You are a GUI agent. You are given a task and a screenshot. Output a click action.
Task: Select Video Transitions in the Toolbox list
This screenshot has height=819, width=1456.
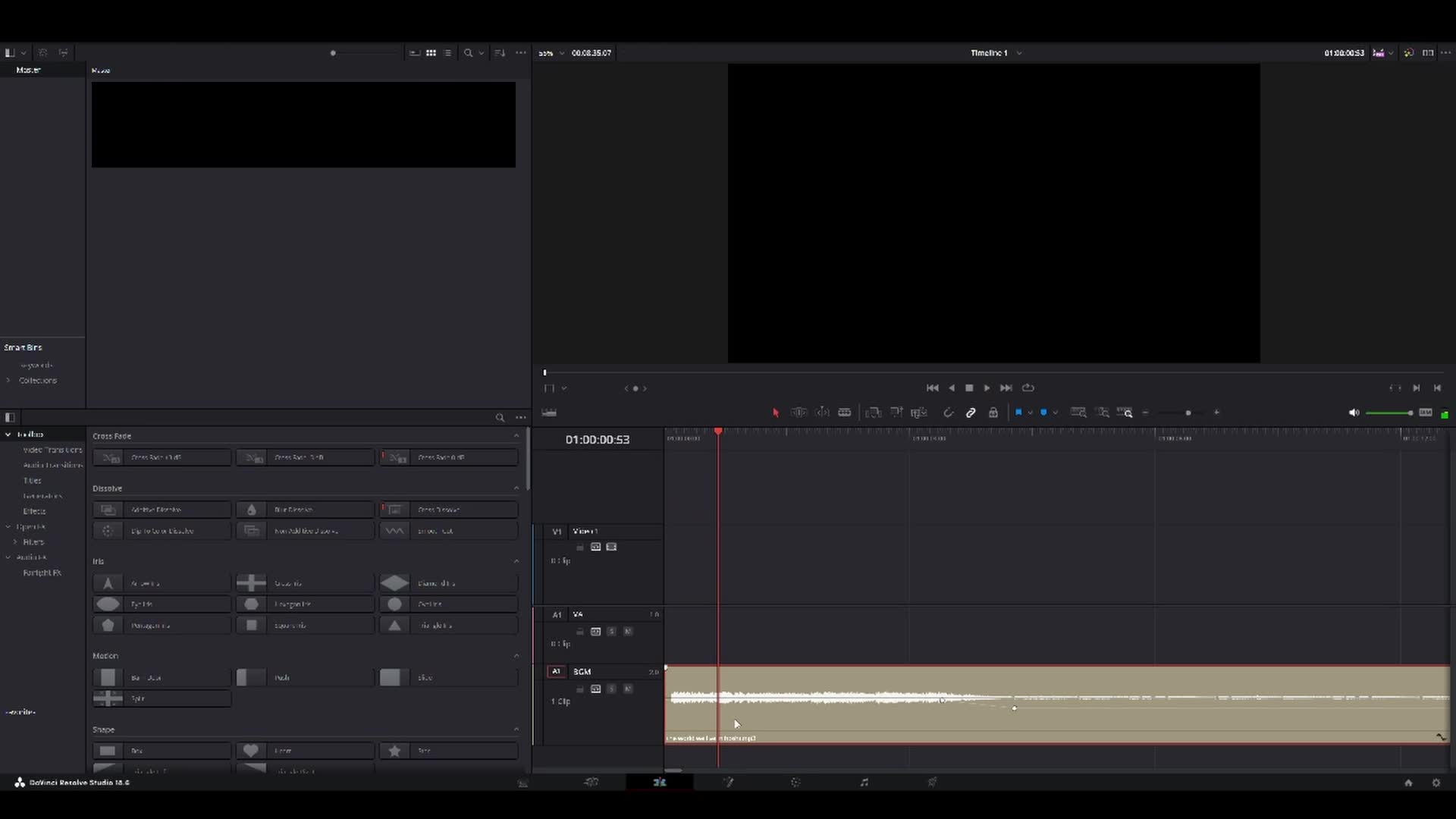click(x=52, y=449)
